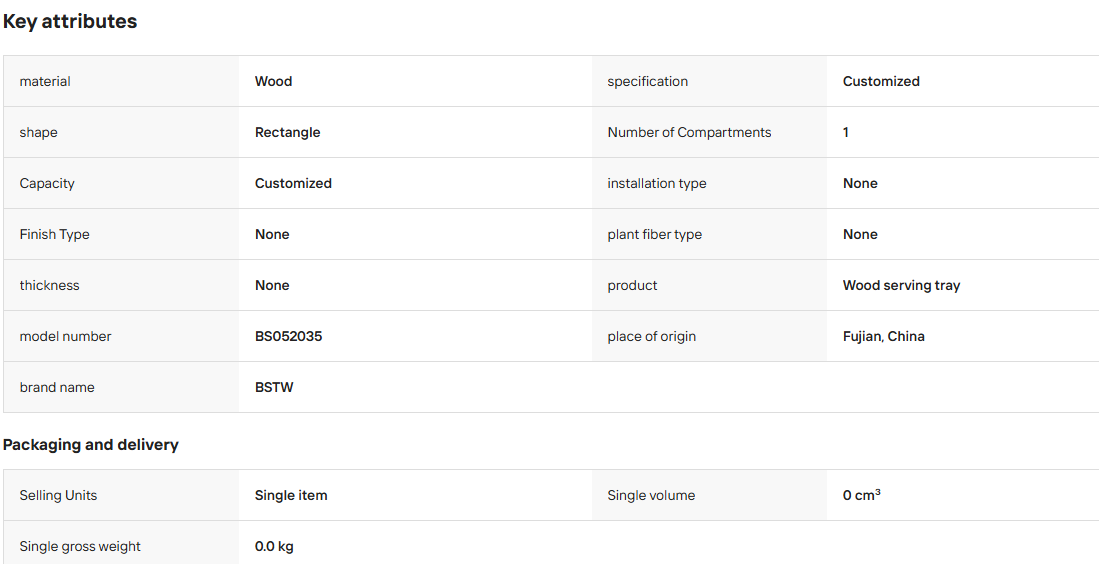Click the thickness label
This screenshot has width=1099, height=564.
[x=49, y=285]
